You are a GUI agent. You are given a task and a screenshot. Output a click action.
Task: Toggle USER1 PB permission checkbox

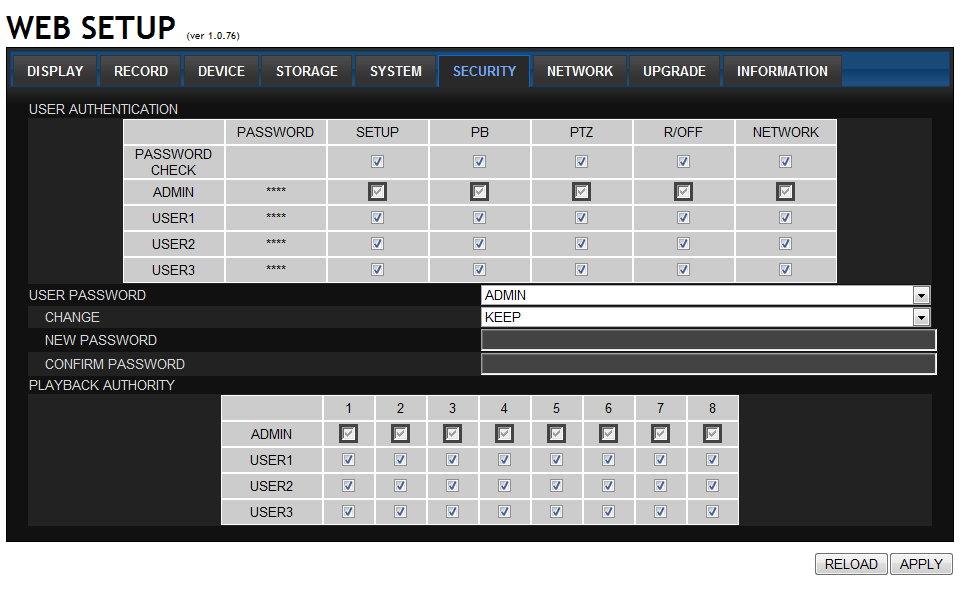click(x=479, y=218)
